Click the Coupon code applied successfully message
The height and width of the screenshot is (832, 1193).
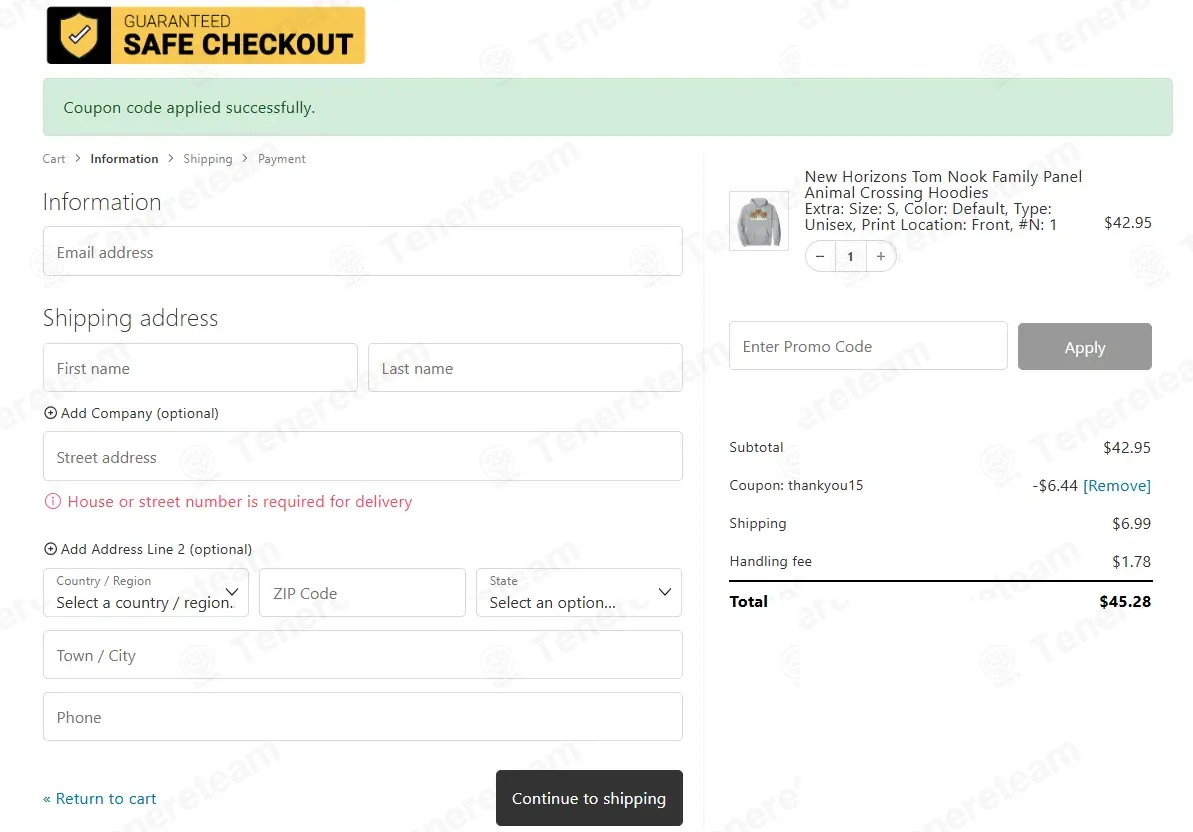click(189, 107)
